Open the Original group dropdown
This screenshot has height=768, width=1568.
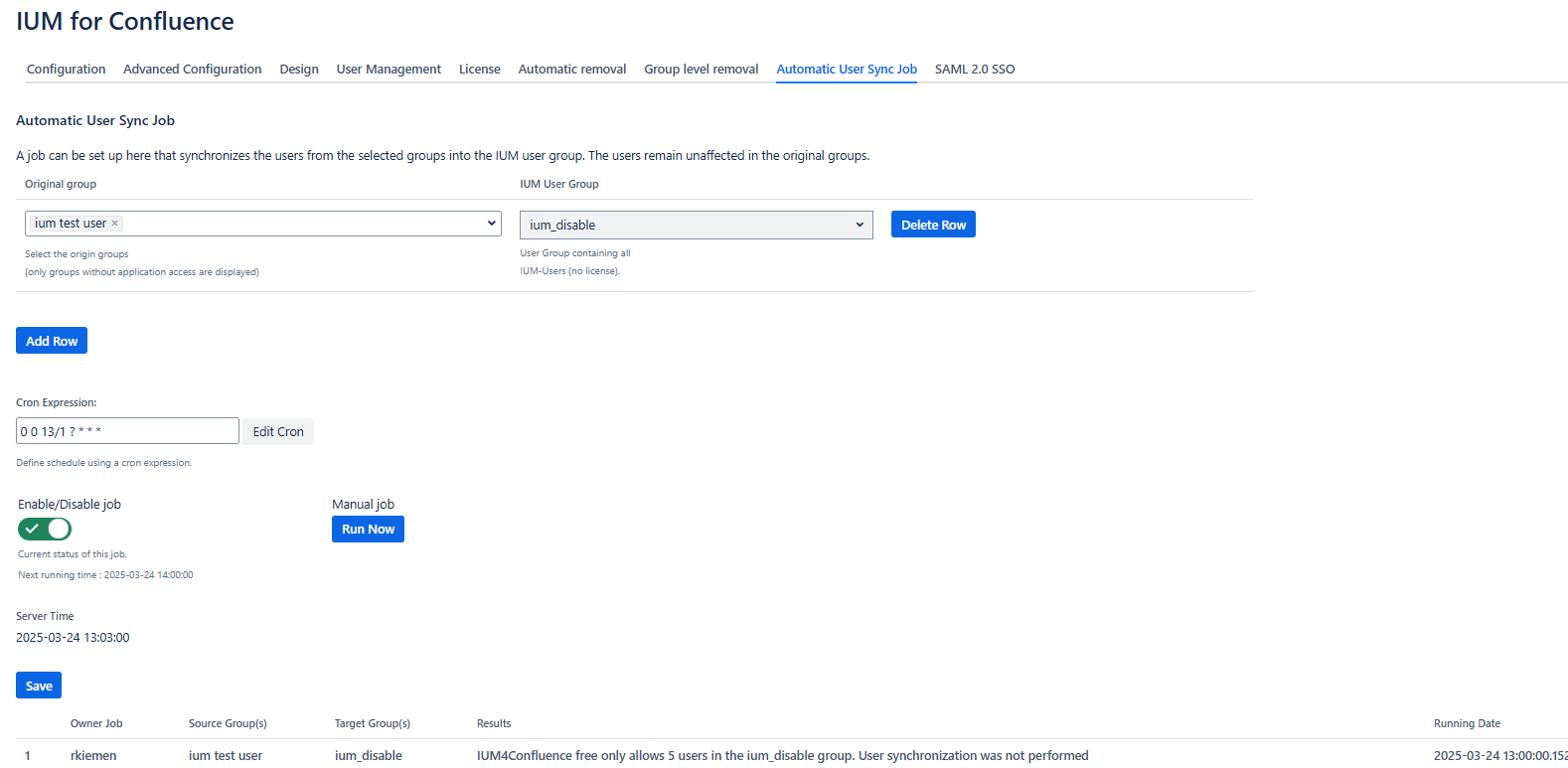491,224
